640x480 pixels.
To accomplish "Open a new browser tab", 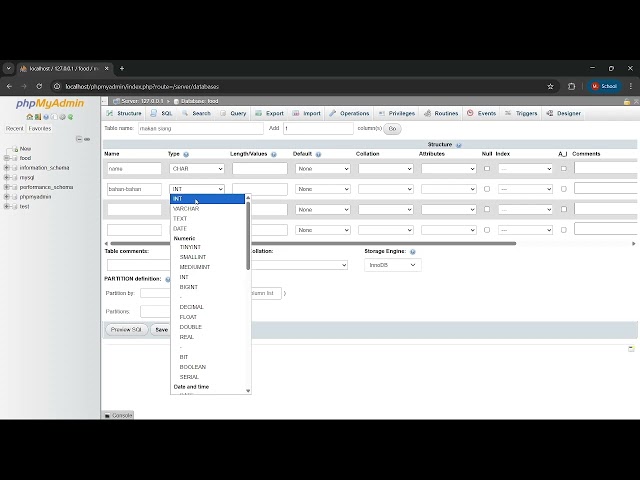I will [x=122, y=69].
